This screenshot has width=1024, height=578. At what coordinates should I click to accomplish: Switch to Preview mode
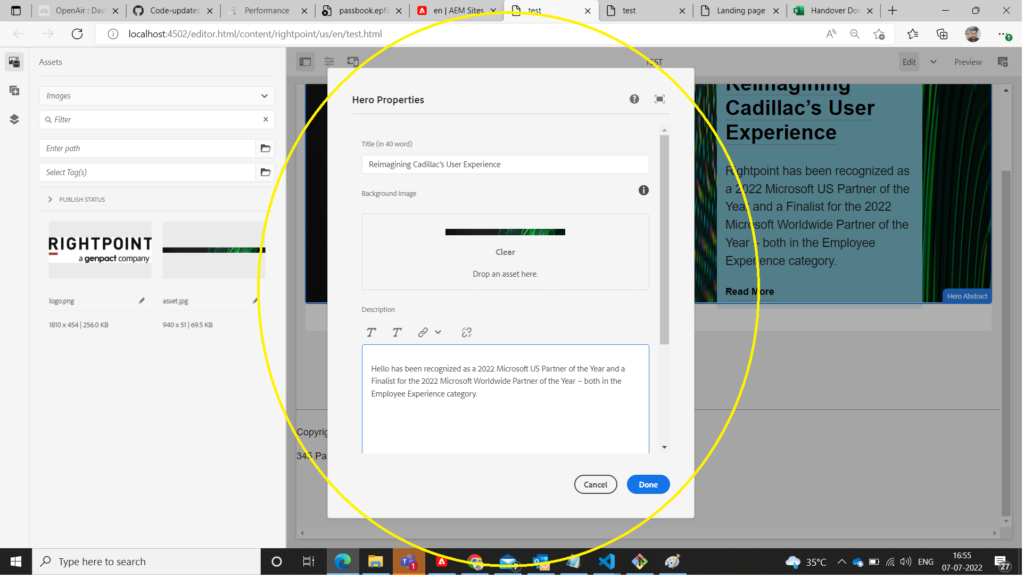click(968, 62)
